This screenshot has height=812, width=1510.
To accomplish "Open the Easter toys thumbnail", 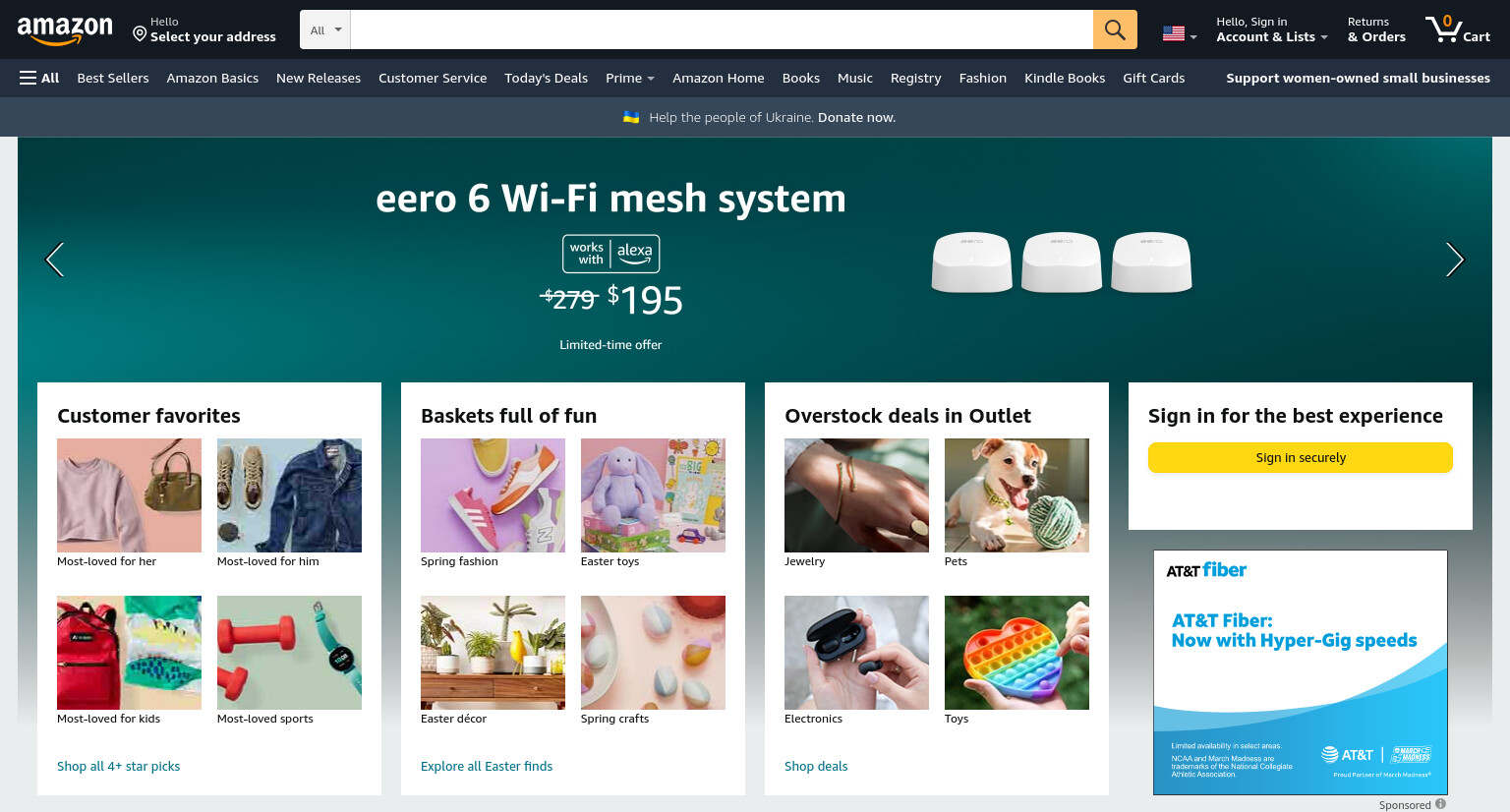I will 653,495.
